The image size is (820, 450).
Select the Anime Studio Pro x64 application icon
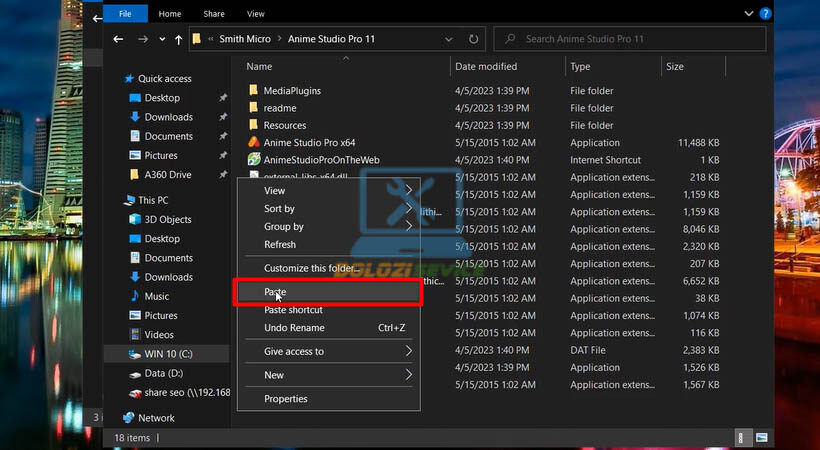(254, 143)
